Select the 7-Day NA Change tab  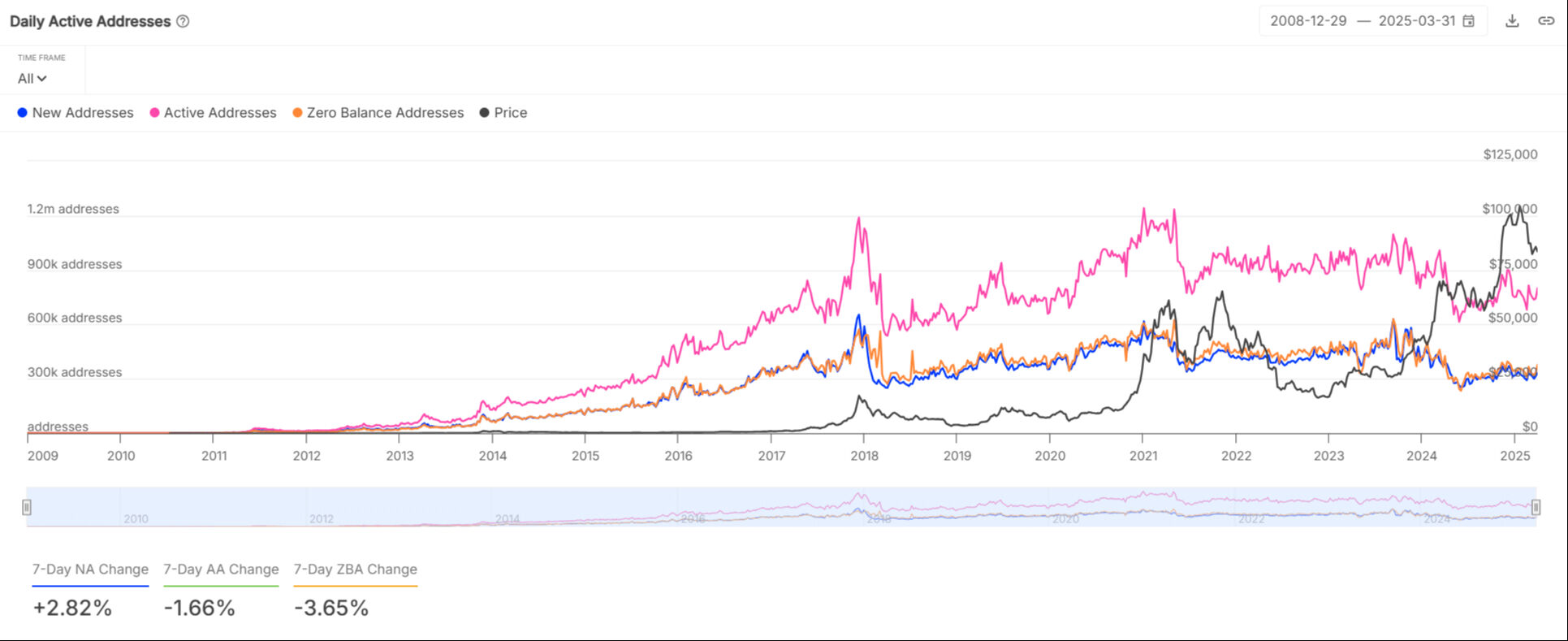click(x=90, y=570)
